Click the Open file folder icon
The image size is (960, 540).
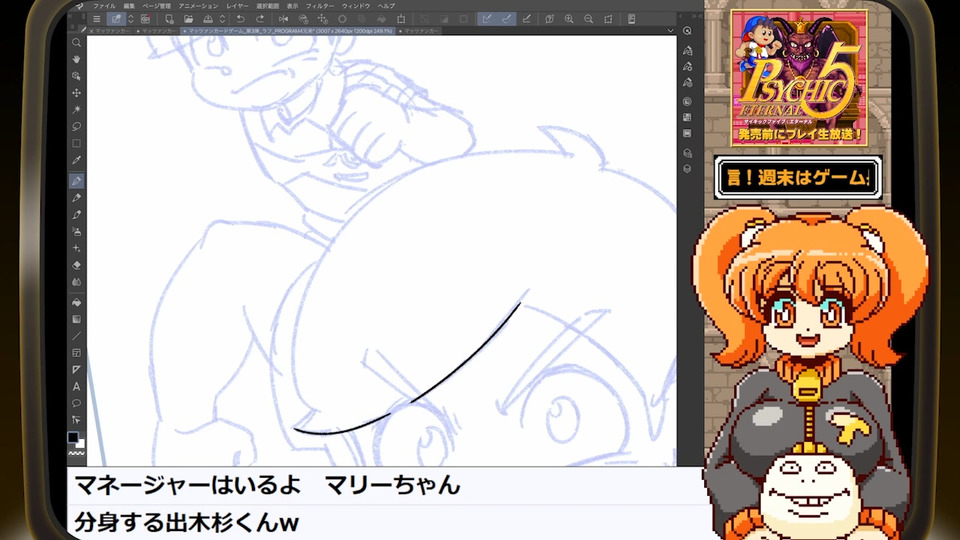[189, 19]
